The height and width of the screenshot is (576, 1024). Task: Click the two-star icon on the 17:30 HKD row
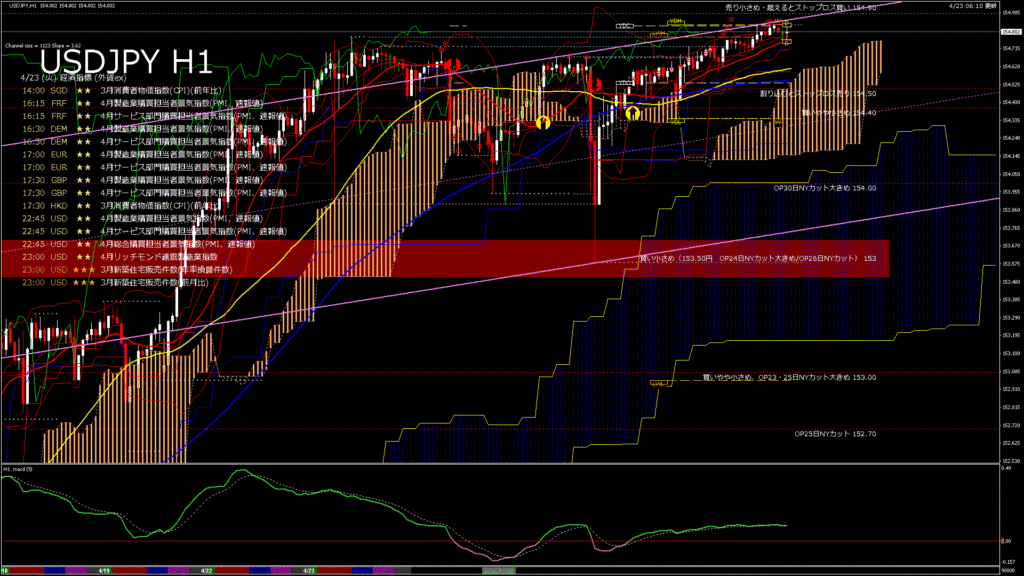[x=83, y=205]
